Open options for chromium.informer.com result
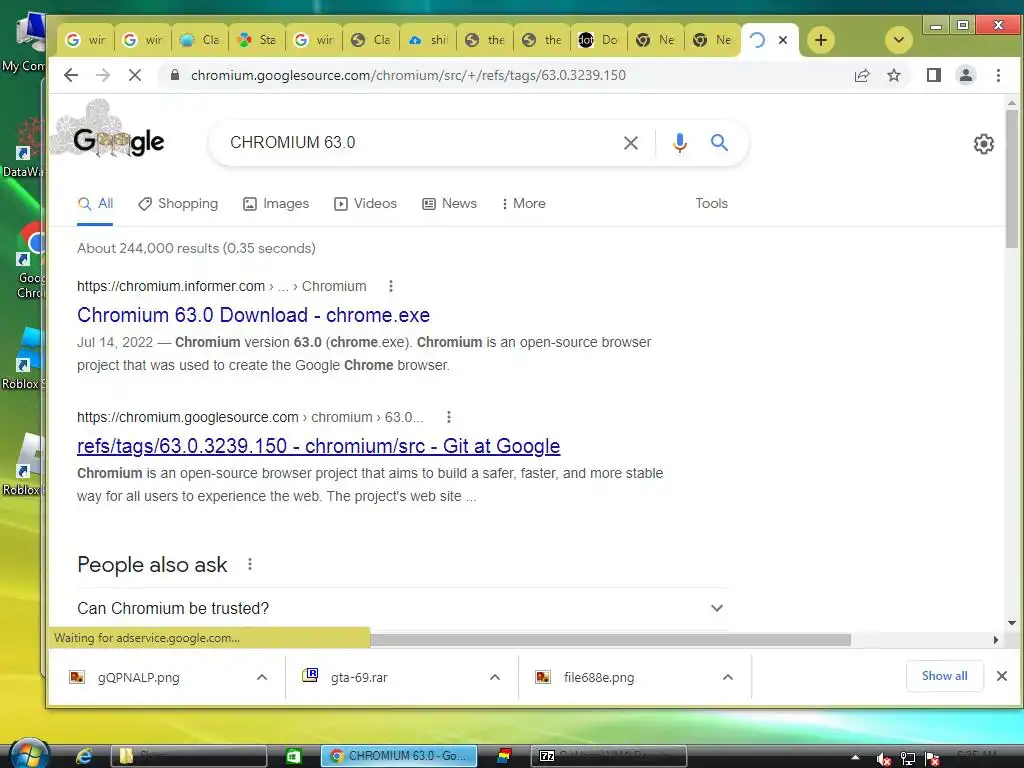1024x768 pixels. (391, 286)
